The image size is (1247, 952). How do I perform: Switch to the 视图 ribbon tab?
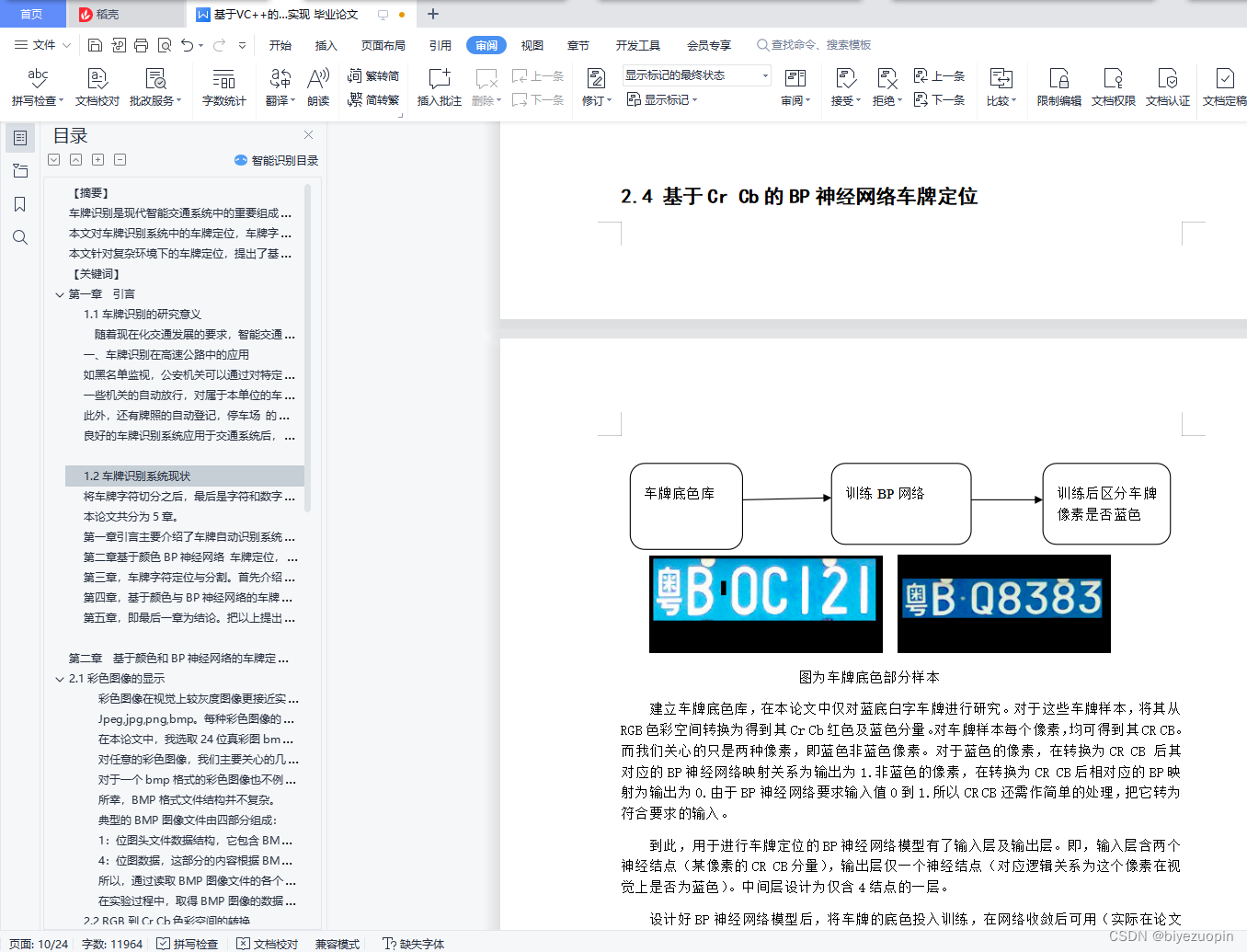[x=532, y=45]
